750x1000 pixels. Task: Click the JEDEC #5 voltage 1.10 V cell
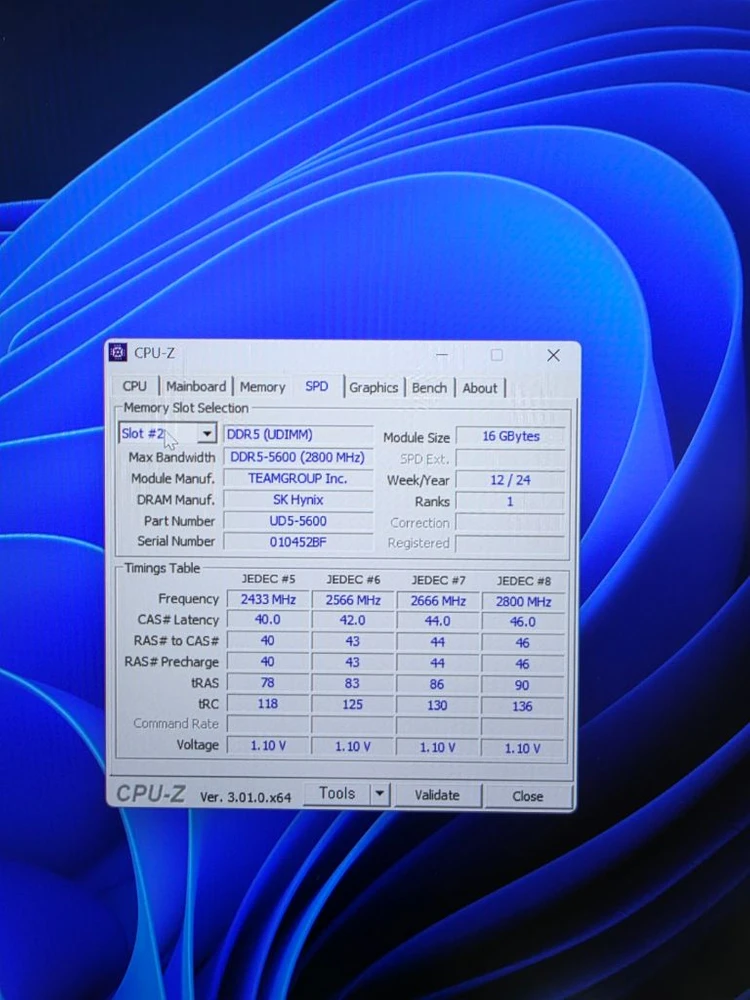click(268, 746)
